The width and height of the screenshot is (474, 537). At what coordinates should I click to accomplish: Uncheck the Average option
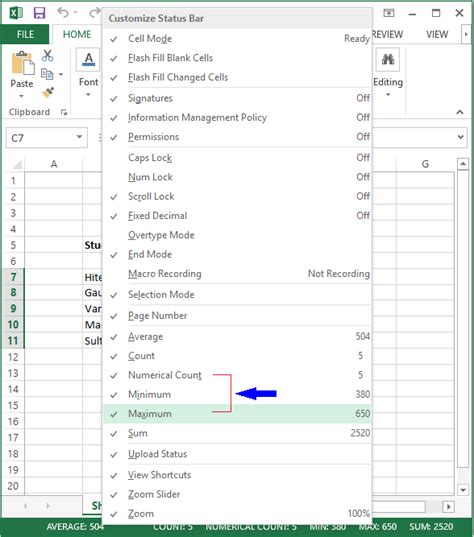pyautogui.click(x=237, y=337)
